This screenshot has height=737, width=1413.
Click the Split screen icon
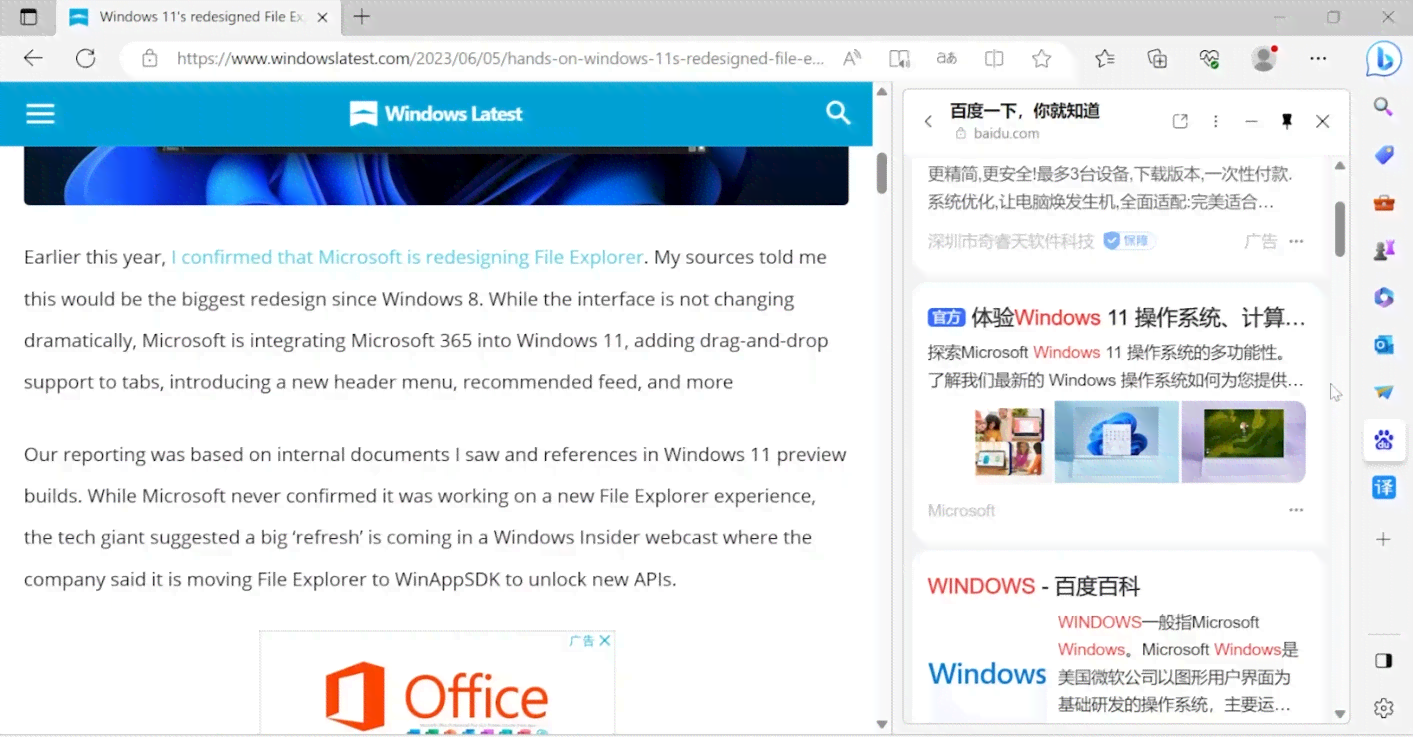pos(994,58)
